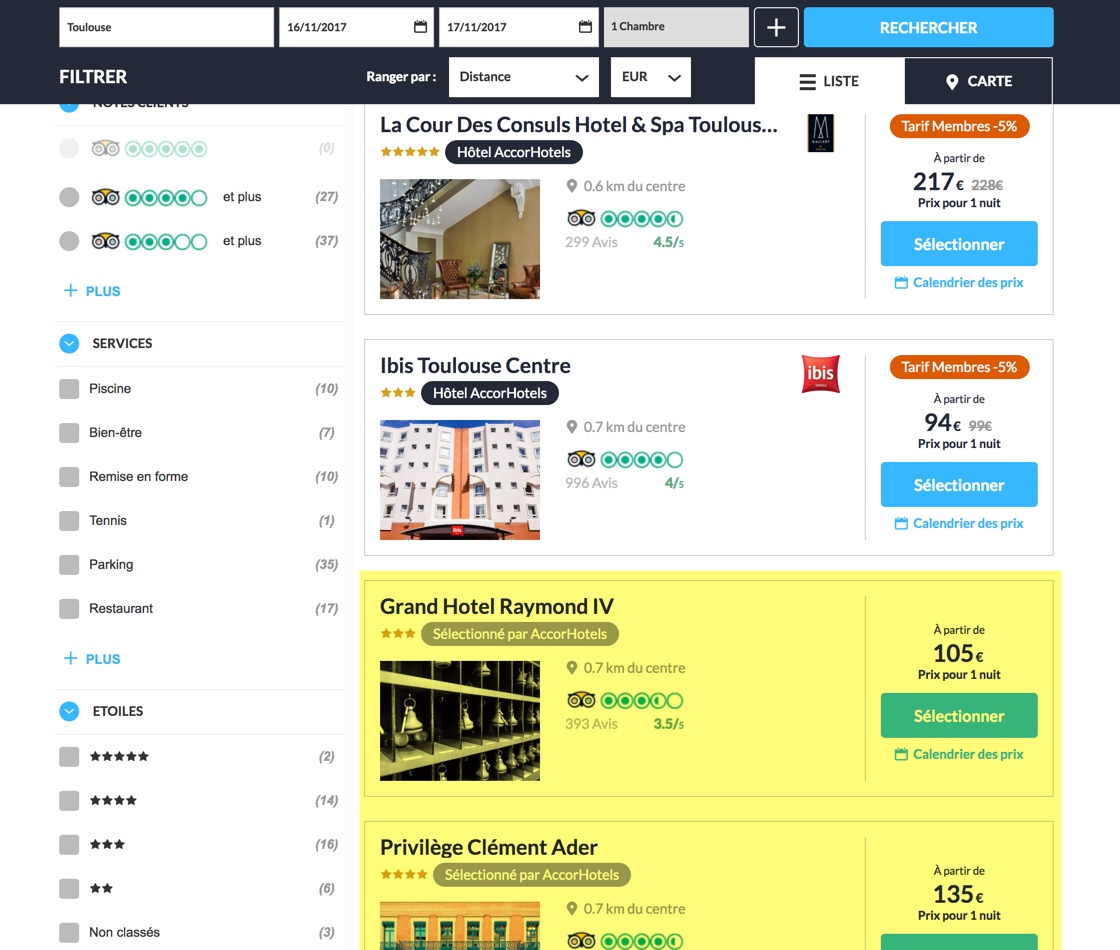Check the two-star Etoiles filter
Screen dimensions: 1120x950
point(69,889)
